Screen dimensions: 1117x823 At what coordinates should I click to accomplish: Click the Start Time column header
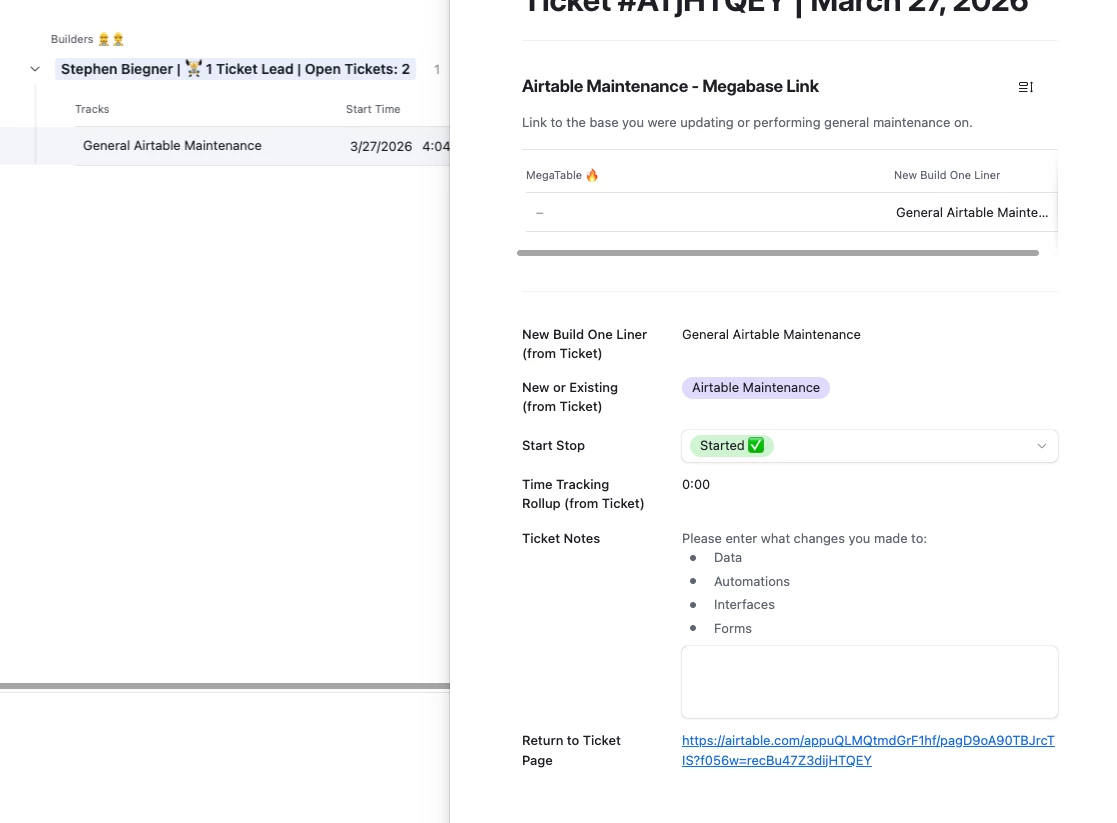coord(373,109)
